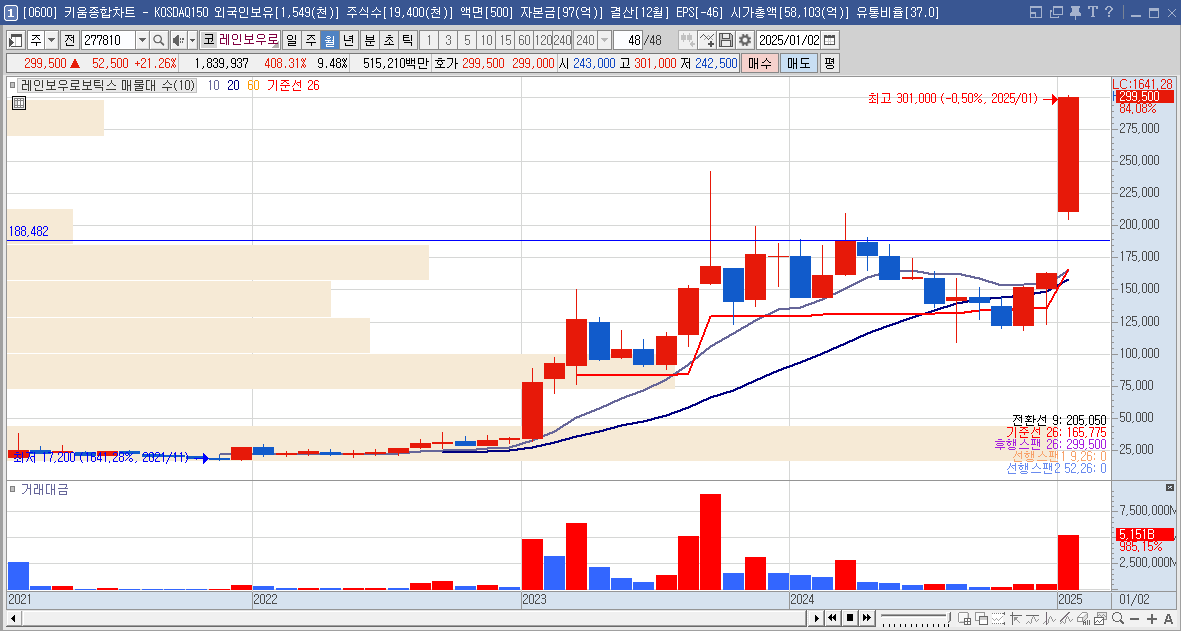Click the interval button 15
Viewport: 1181px width, 631px height.
click(x=505, y=40)
